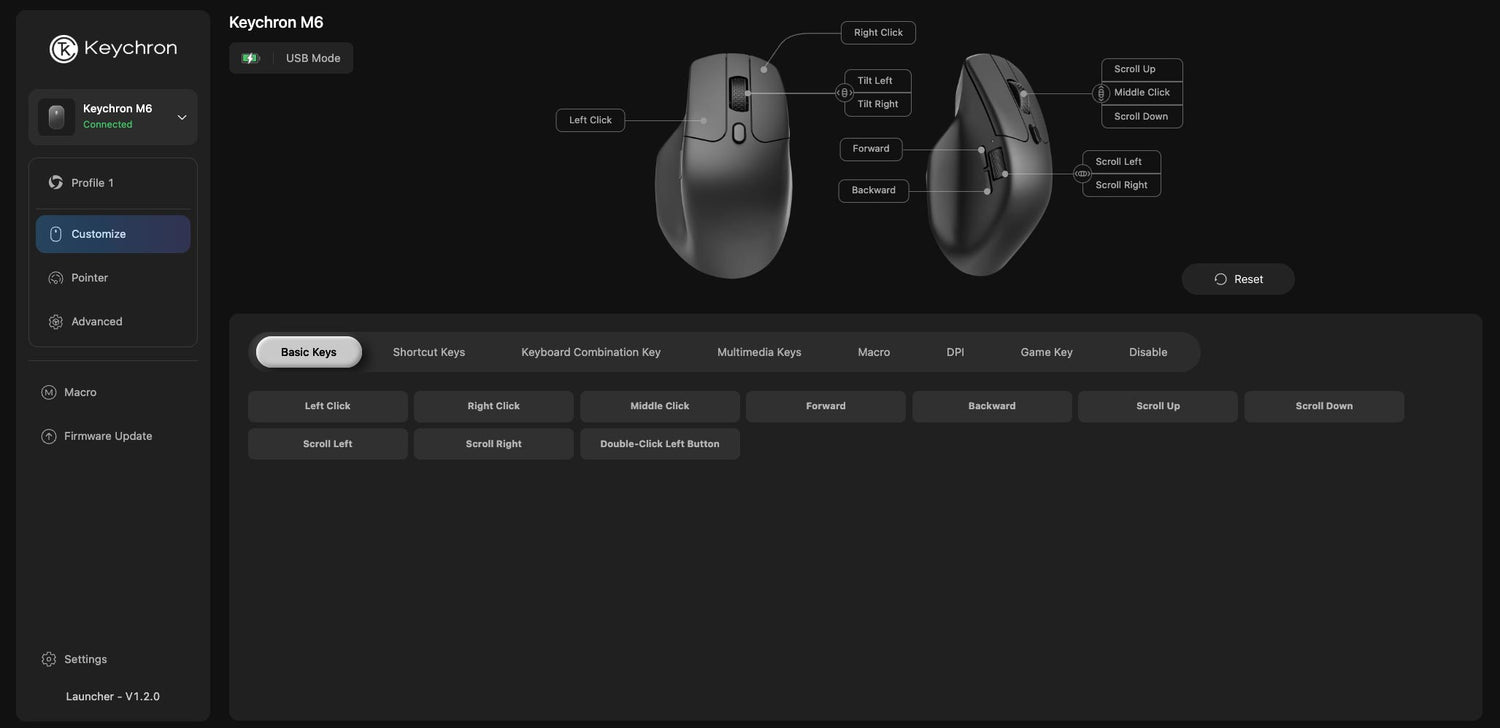Viewport: 1500px width, 728px height.
Task: Click the Firmware Update arrow icon
Action: 49,437
